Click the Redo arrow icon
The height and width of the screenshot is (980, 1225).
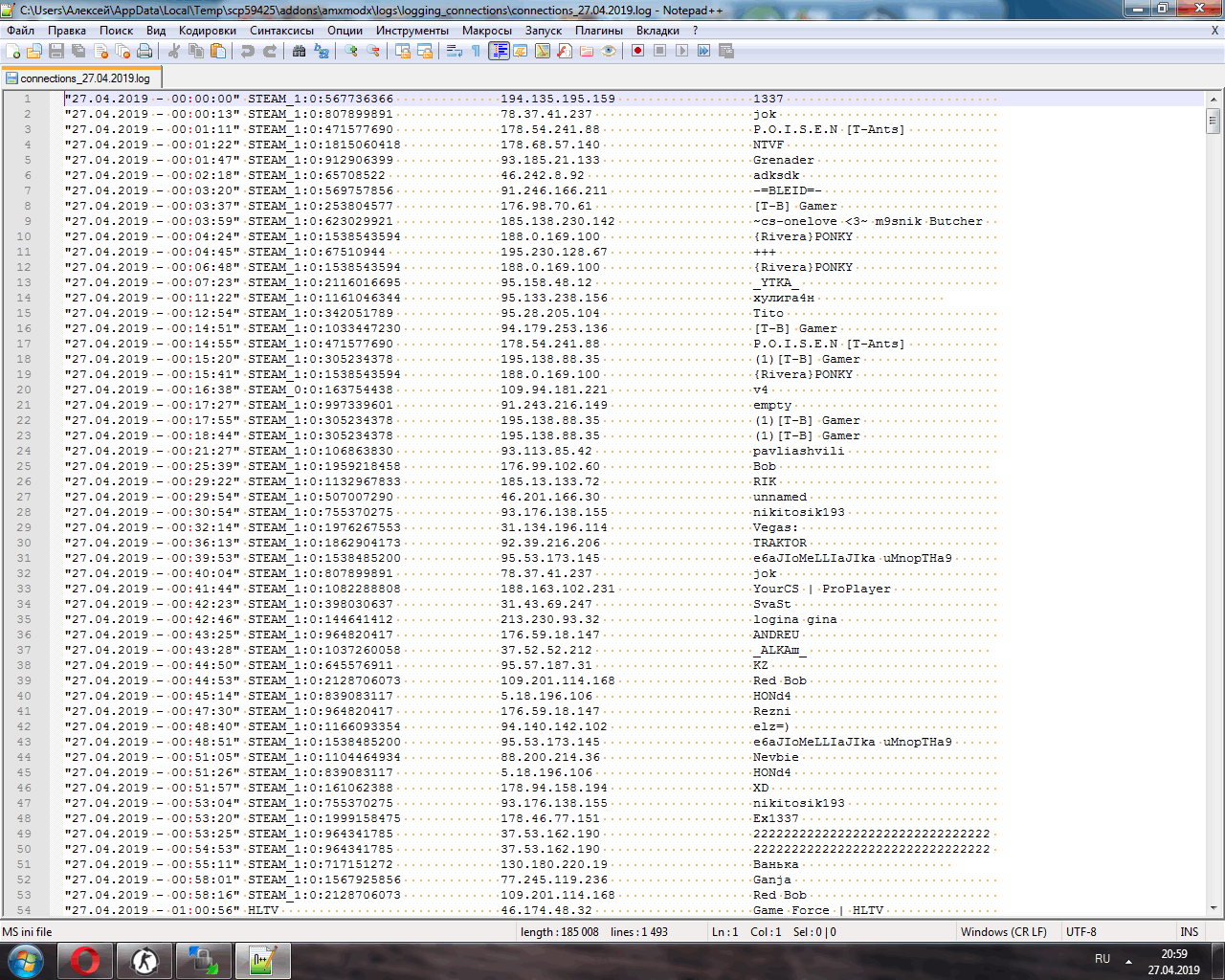[x=270, y=51]
